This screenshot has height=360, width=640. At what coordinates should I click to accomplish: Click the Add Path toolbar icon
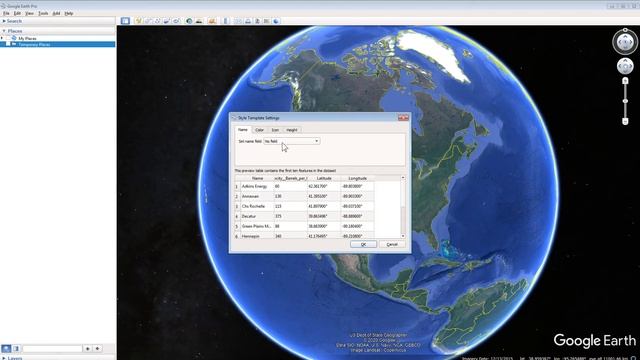[x=157, y=21]
